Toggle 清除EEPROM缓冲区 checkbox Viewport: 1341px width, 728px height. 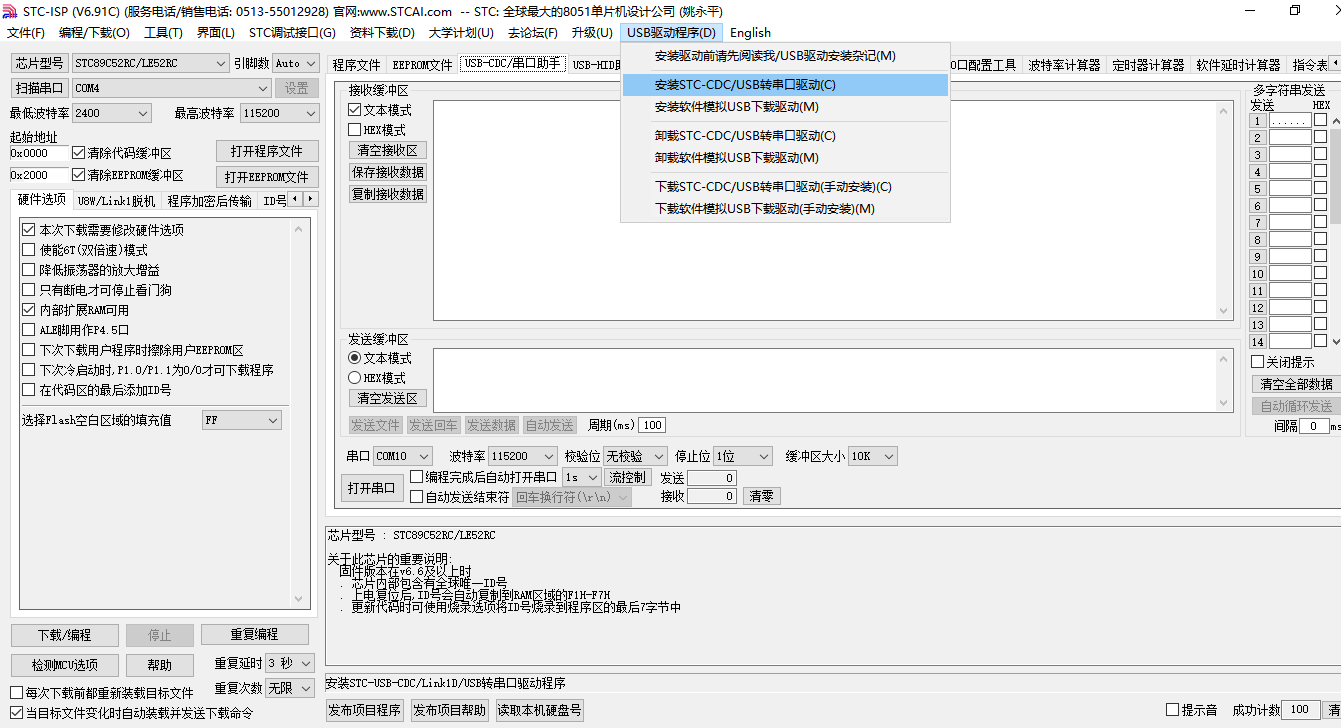pyautogui.click(x=79, y=175)
